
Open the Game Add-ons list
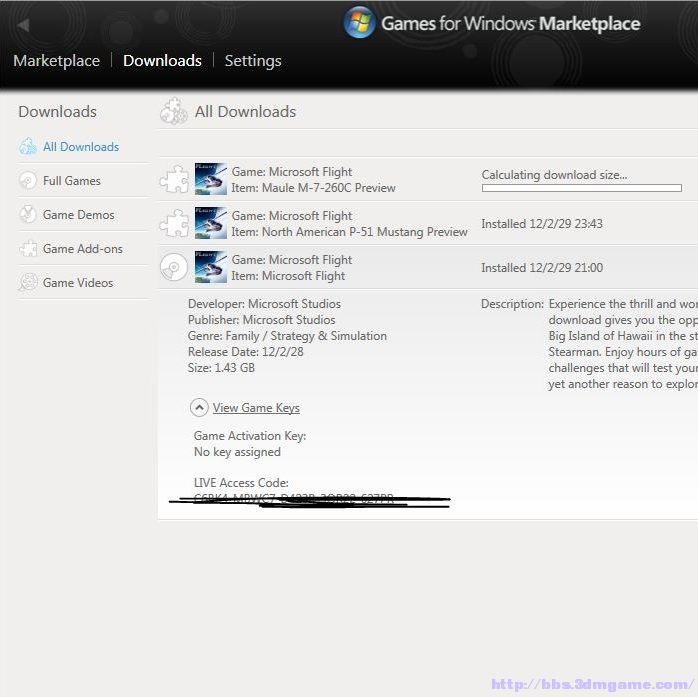point(83,249)
